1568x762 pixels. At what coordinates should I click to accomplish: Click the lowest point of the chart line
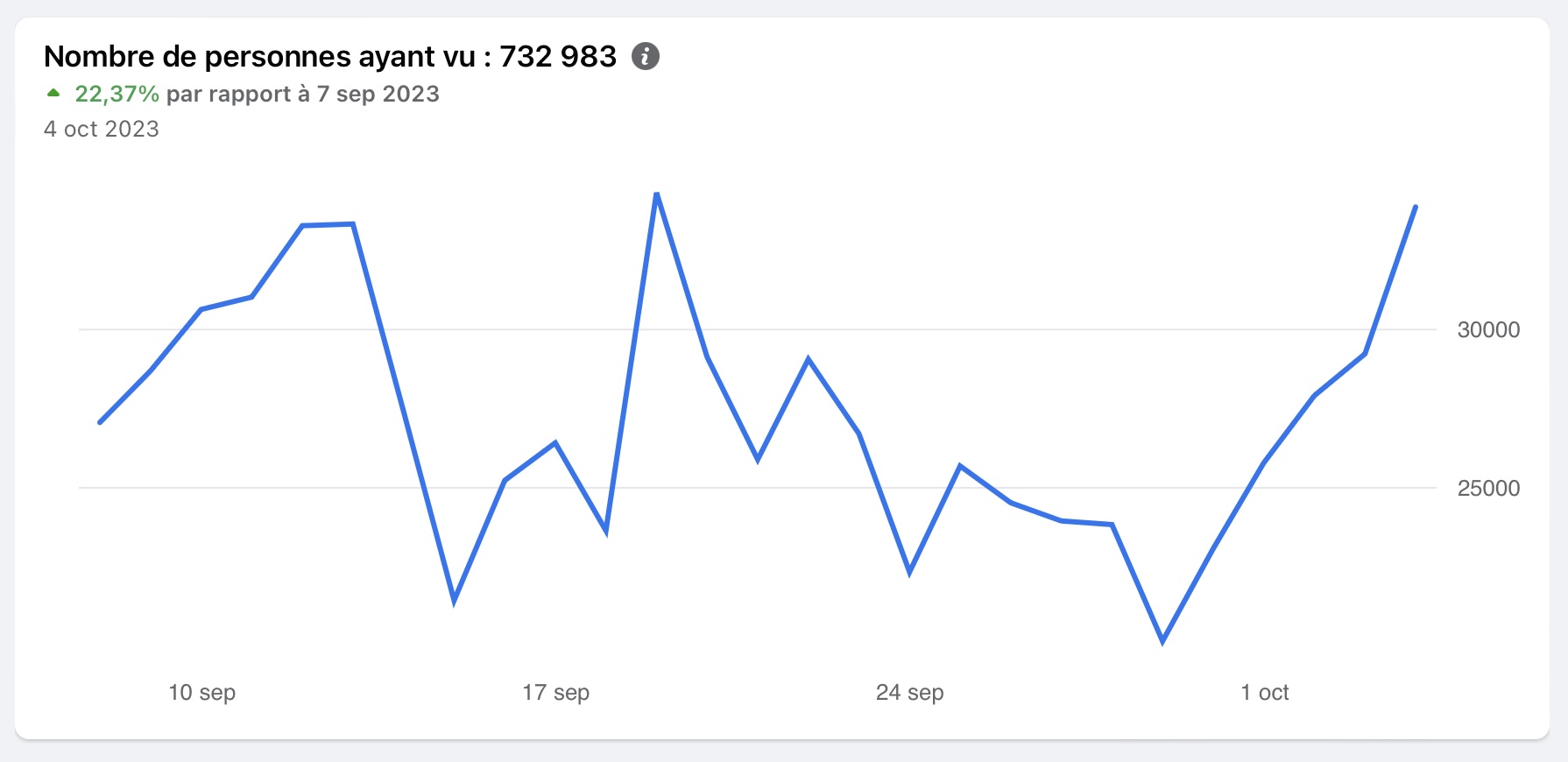pyautogui.click(x=1162, y=642)
